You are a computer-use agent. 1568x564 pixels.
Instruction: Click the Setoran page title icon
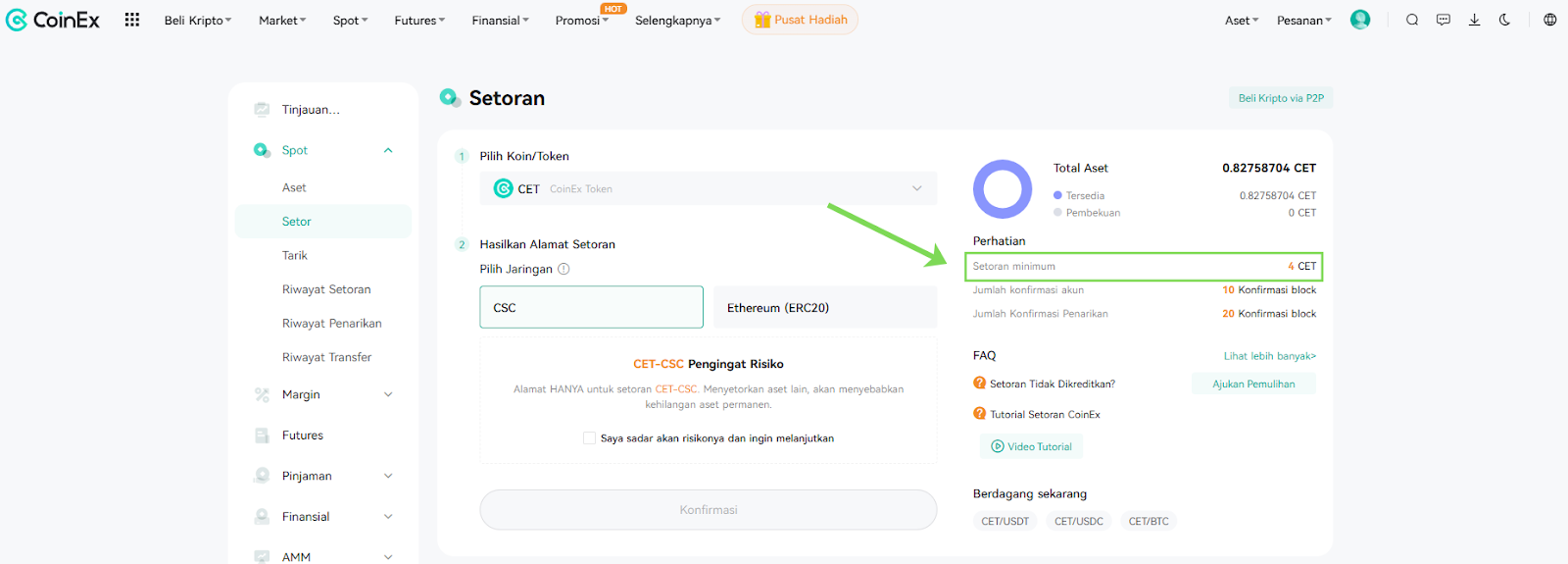(450, 97)
